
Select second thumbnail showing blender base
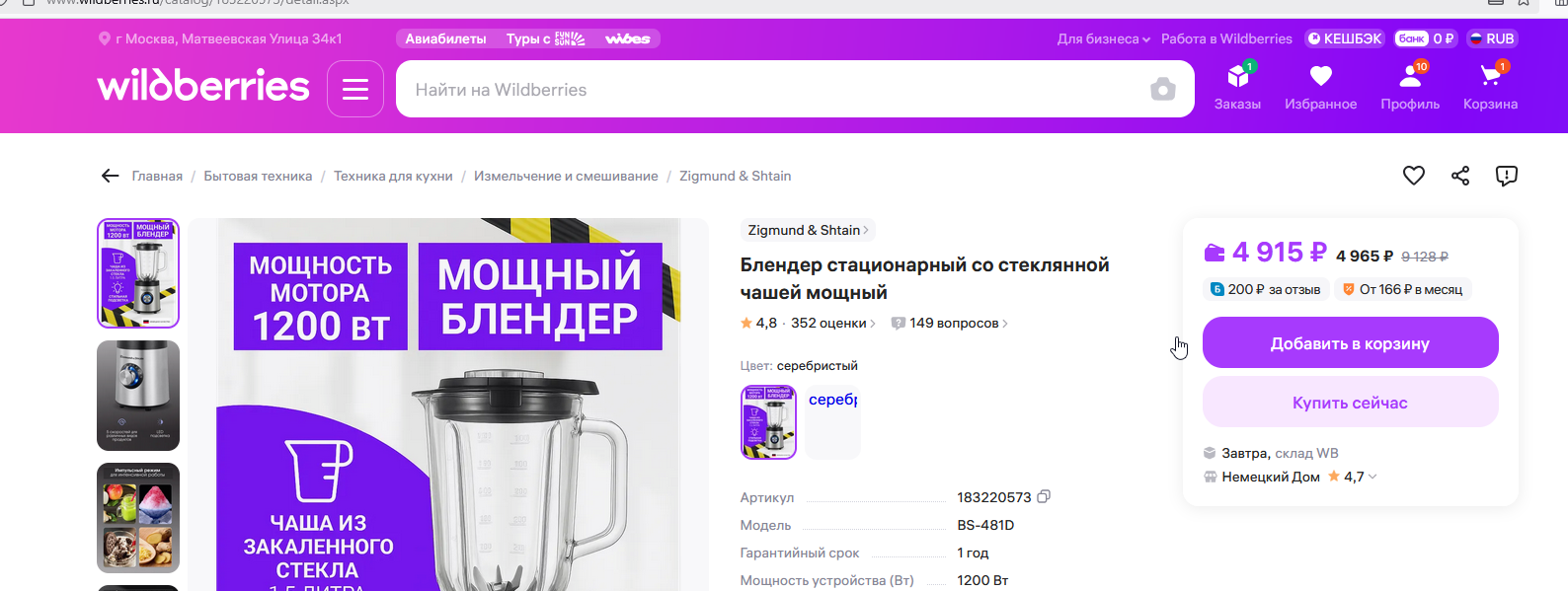click(x=138, y=396)
